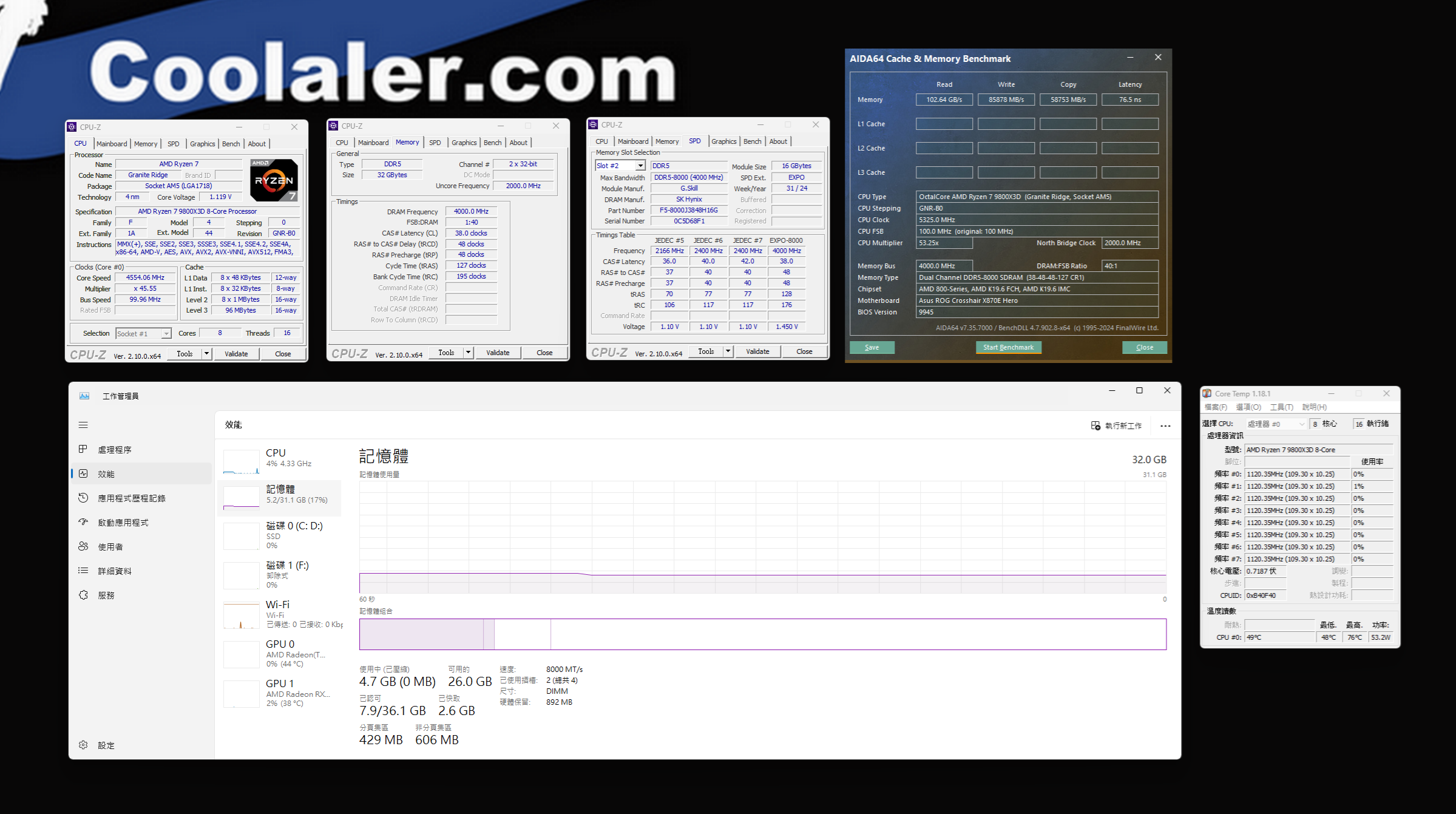Open the File menu (檔案) in Core Temp
This screenshot has width=1456, height=814.
pyautogui.click(x=1216, y=407)
